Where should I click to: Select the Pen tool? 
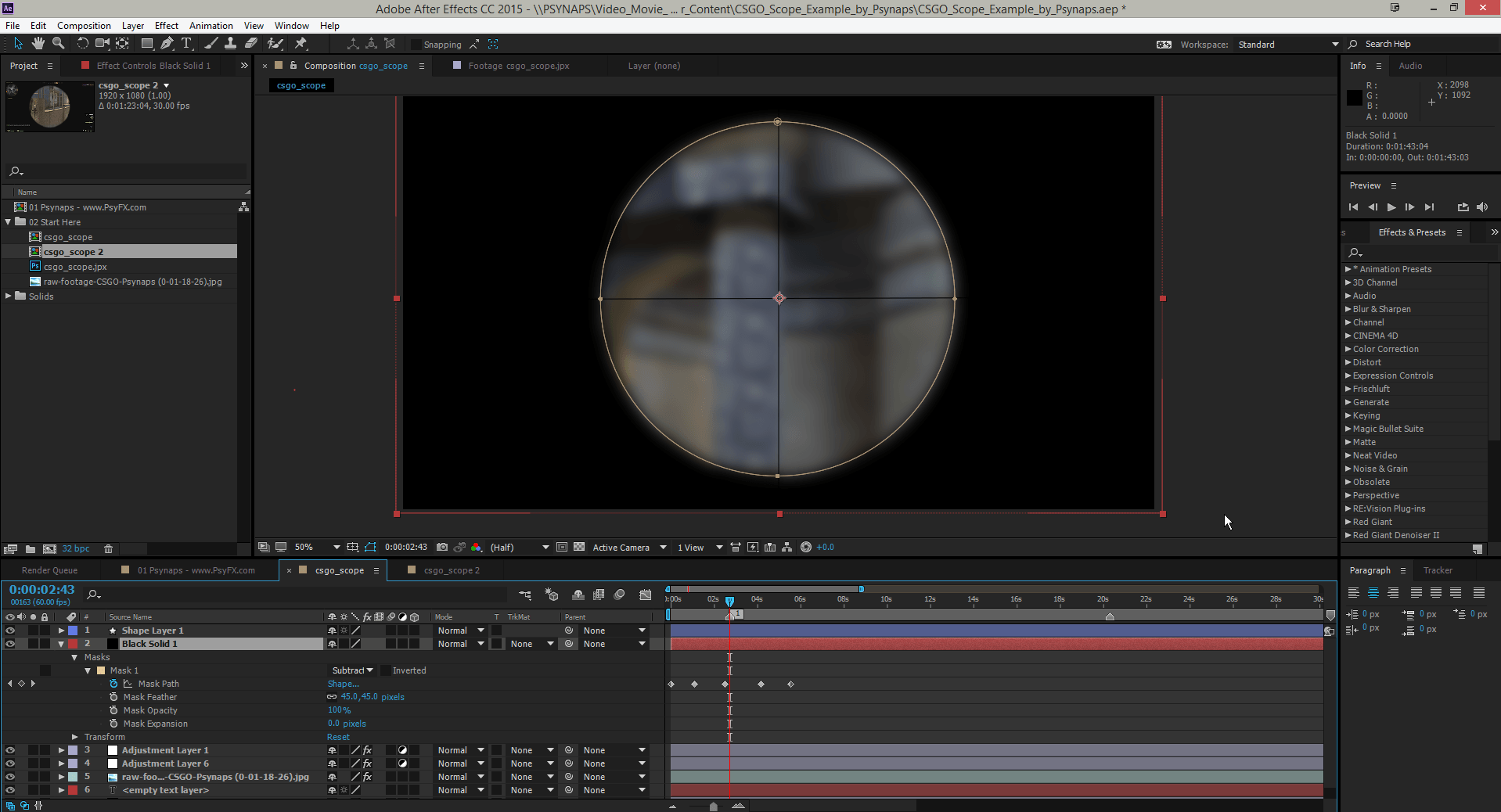click(x=167, y=44)
